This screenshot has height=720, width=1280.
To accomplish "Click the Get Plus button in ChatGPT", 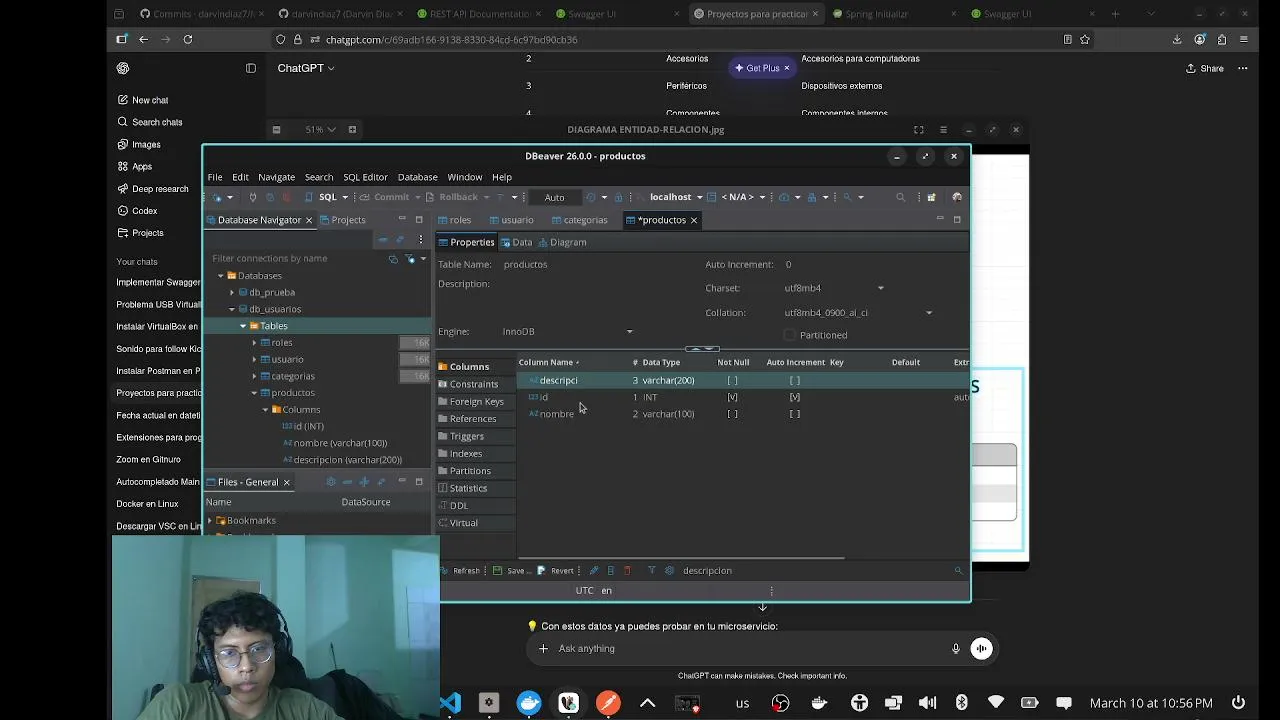I will pyautogui.click(x=762, y=68).
